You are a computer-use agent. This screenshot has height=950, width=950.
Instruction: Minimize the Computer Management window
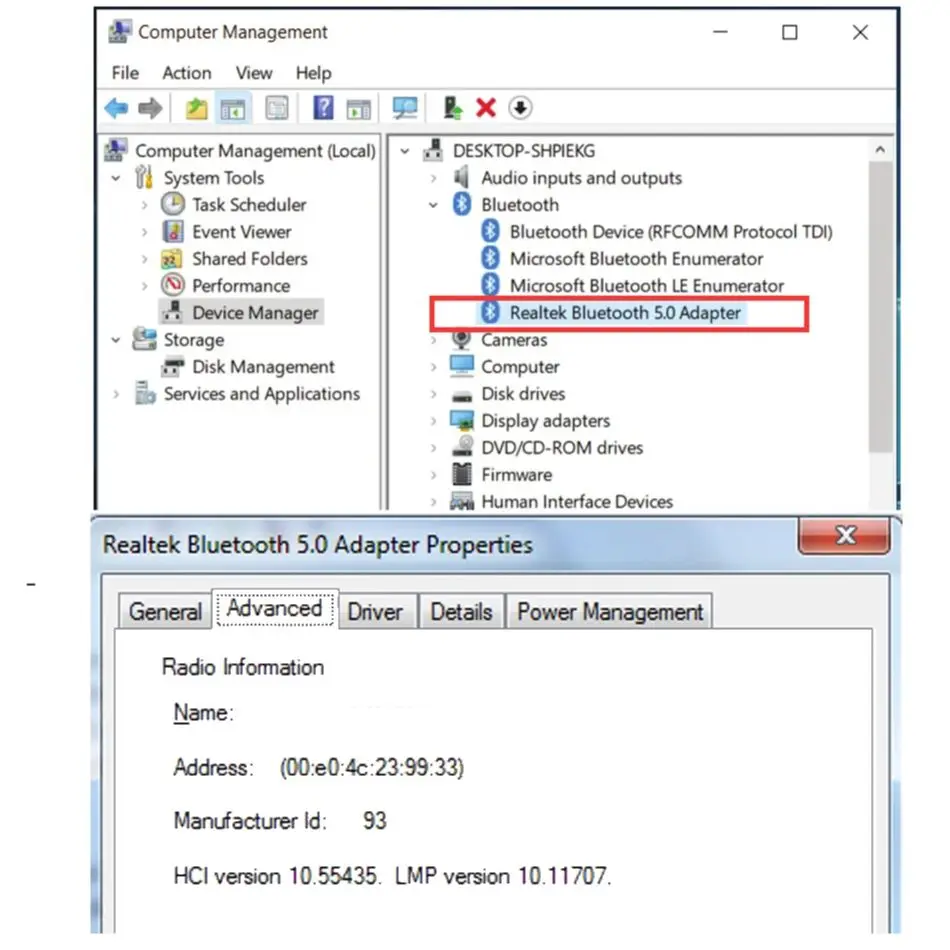[x=720, y=32]
